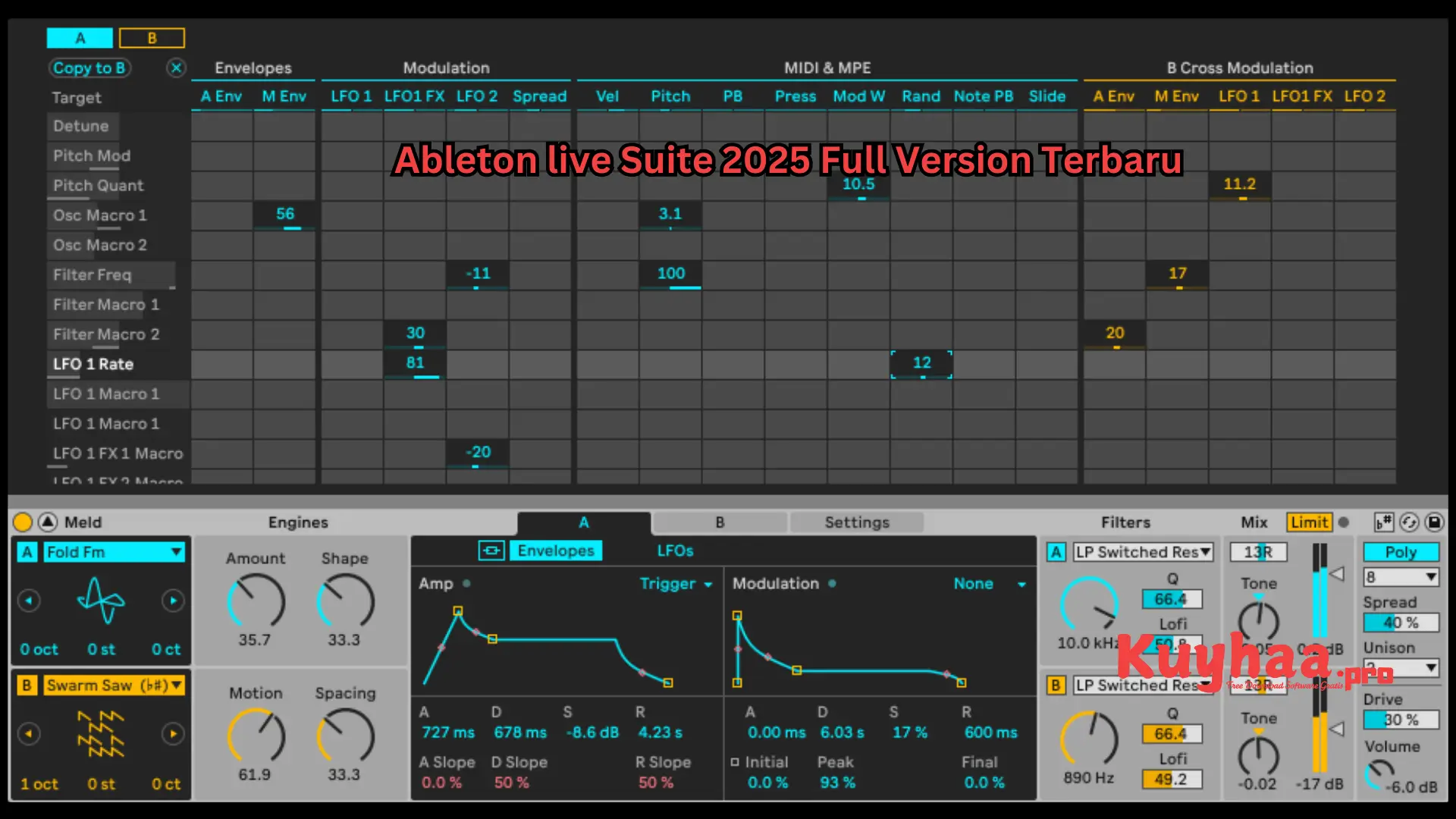Switch to the Settings tab
The height and width of the screenshot is (819, 1456).
pyautogui.click(x=856, y=522)
